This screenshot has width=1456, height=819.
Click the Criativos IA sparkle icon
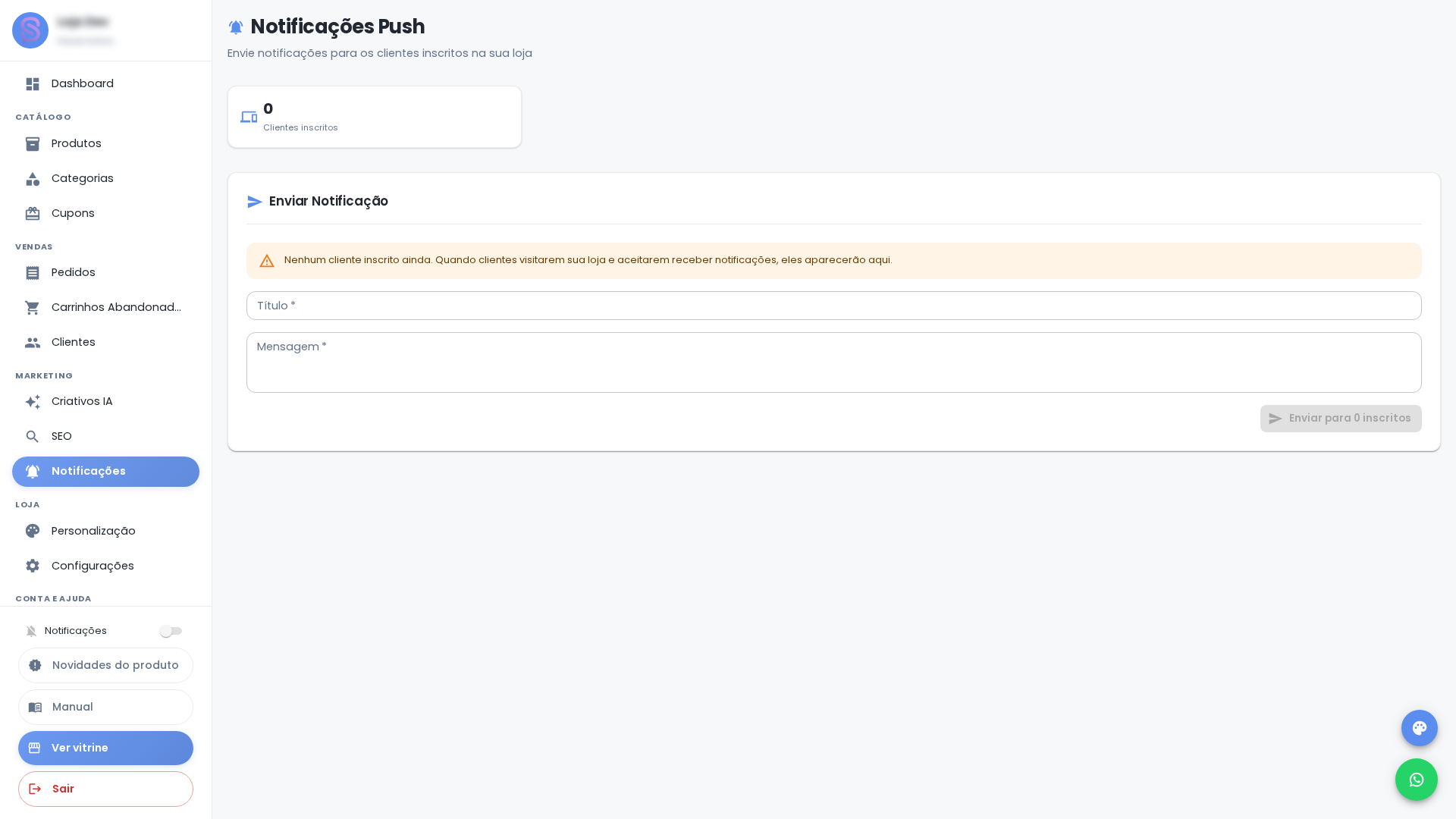click(33, 402)
